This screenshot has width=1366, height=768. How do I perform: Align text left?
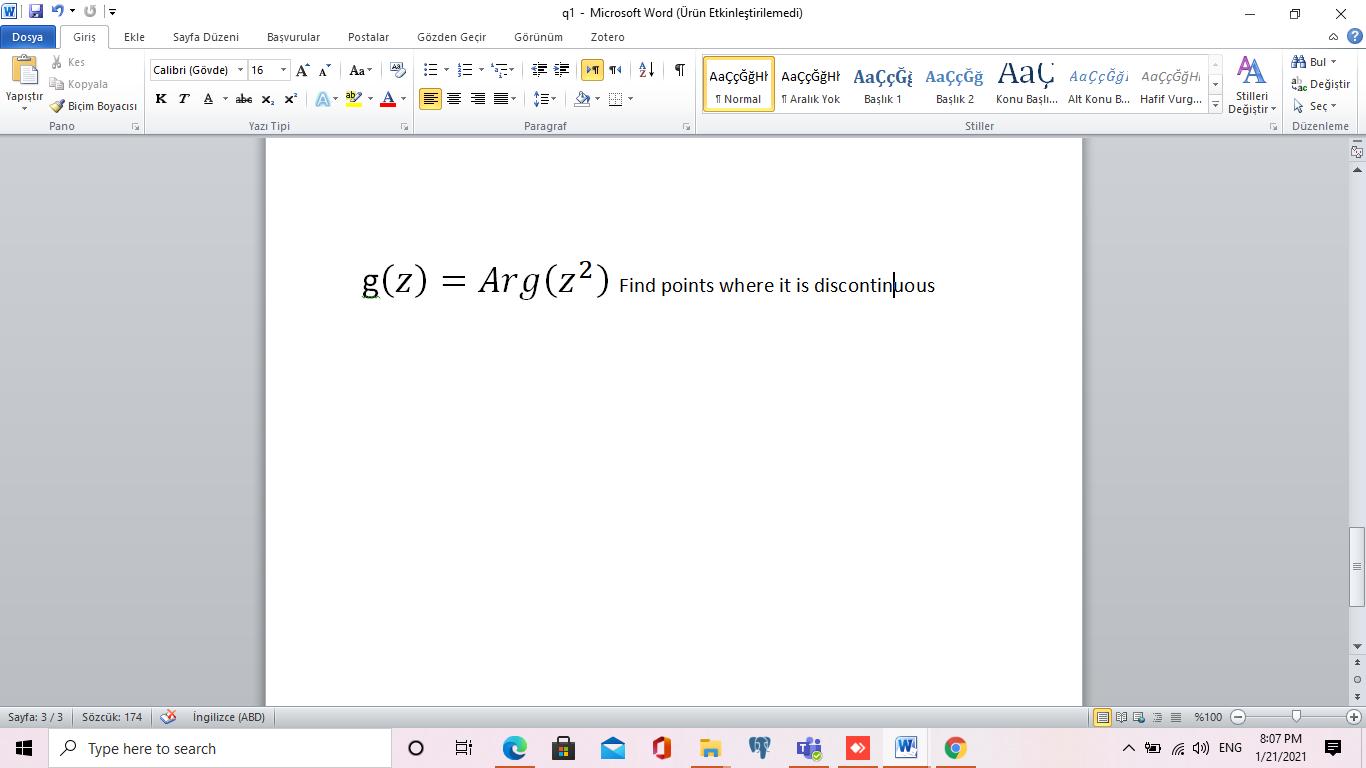[x=430, y=99]
